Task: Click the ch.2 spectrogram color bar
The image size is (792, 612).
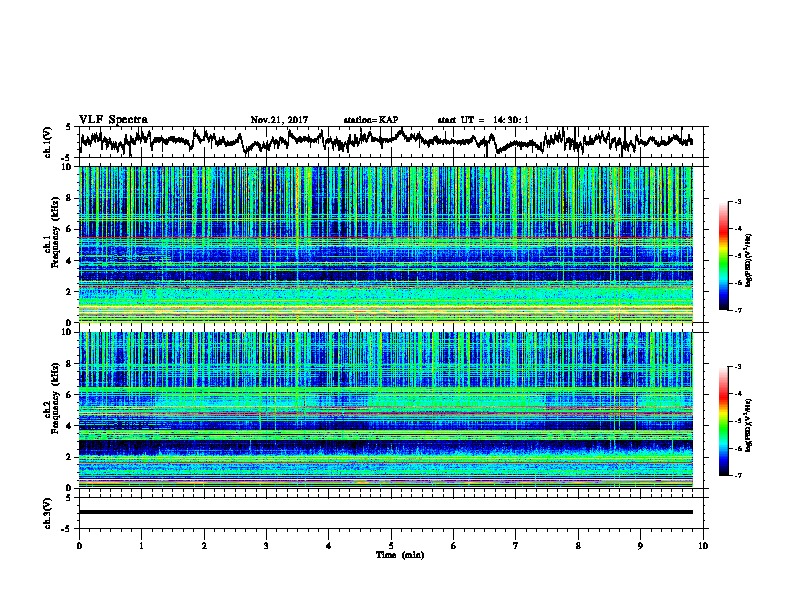Action: [724, 421]
